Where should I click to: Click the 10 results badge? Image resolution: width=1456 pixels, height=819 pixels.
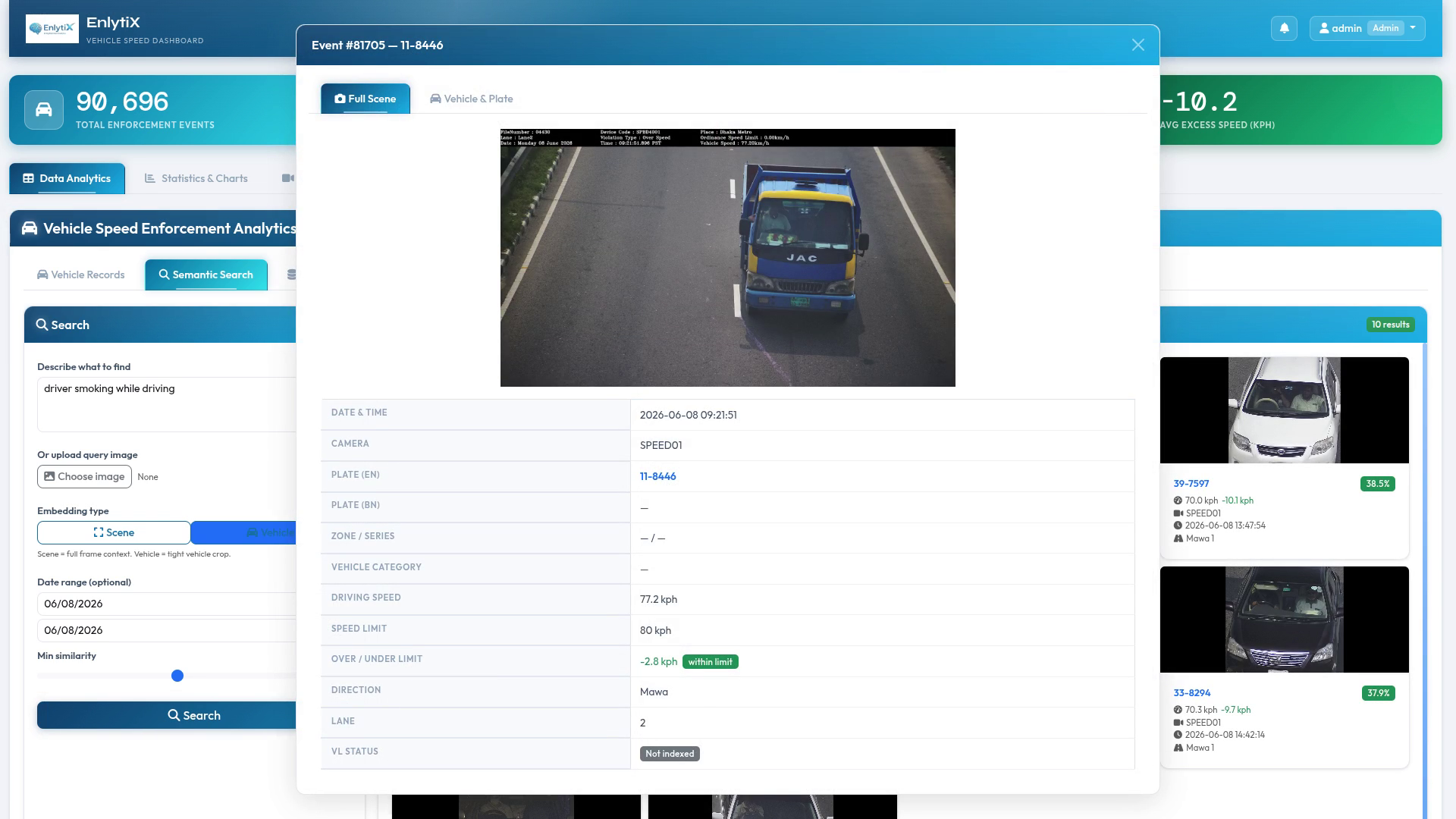point(1390,325)
